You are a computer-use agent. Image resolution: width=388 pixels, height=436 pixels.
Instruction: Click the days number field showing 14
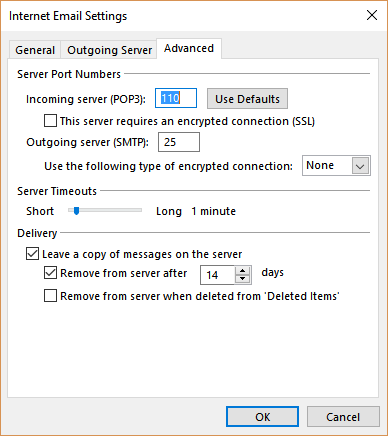(x=218, y=275)
